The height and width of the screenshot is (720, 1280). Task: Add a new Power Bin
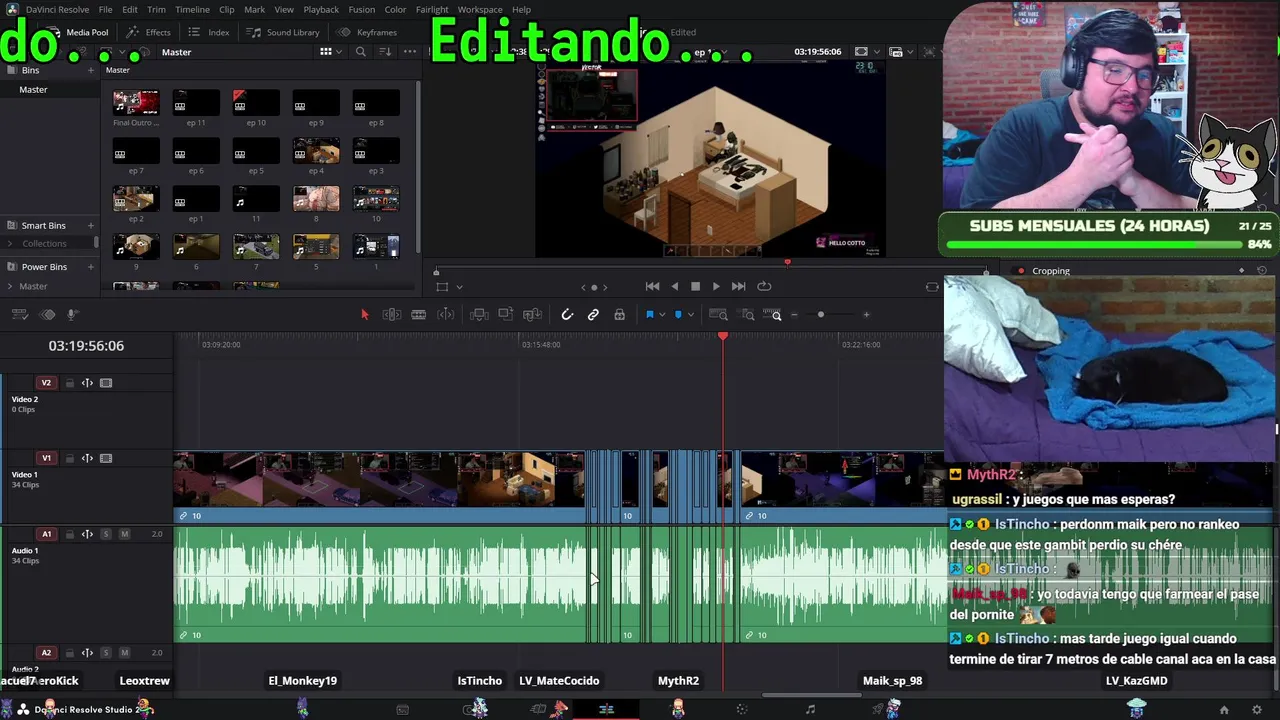[x=90, y=267]
